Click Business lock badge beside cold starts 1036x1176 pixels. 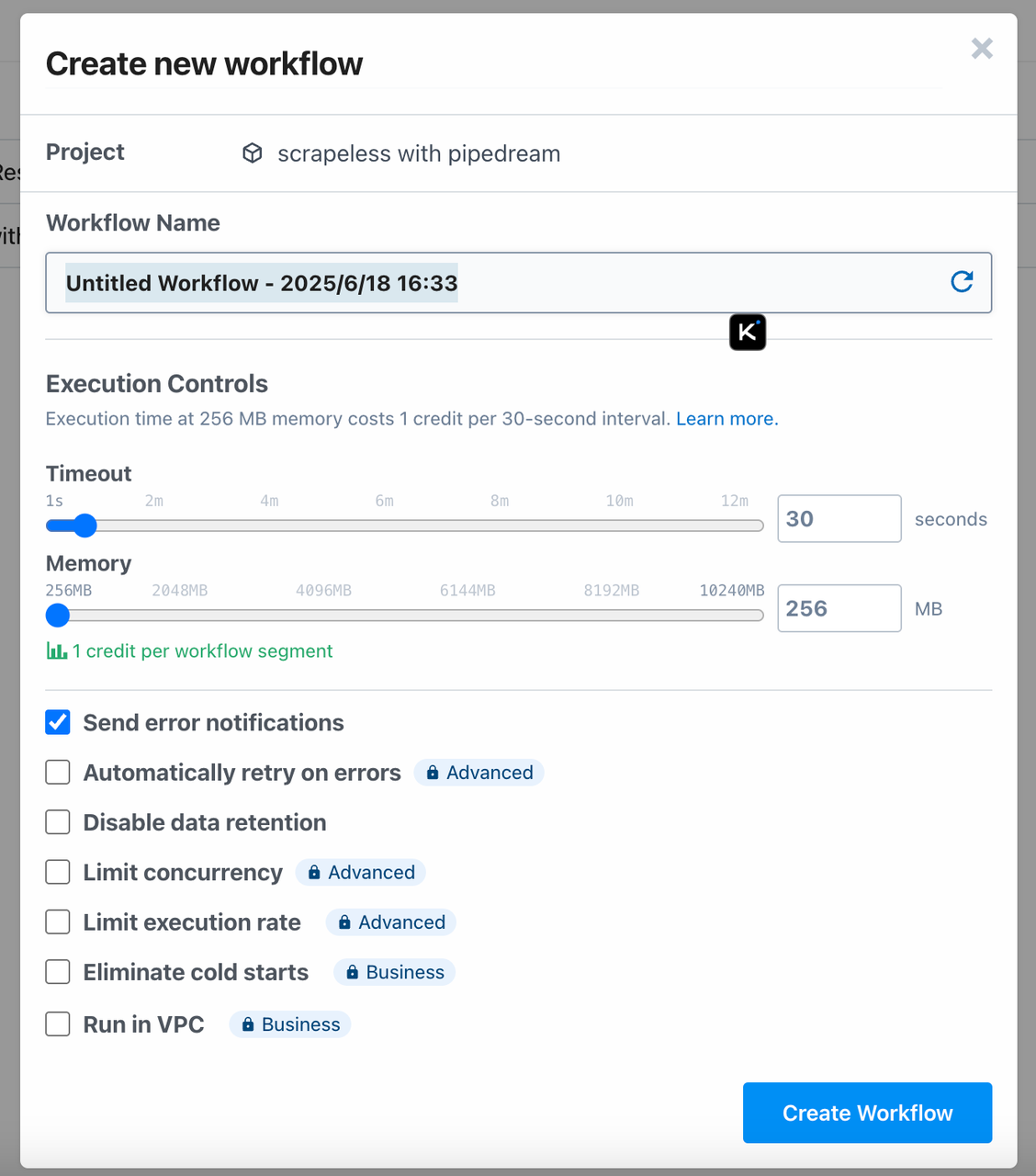pos(394,972)
